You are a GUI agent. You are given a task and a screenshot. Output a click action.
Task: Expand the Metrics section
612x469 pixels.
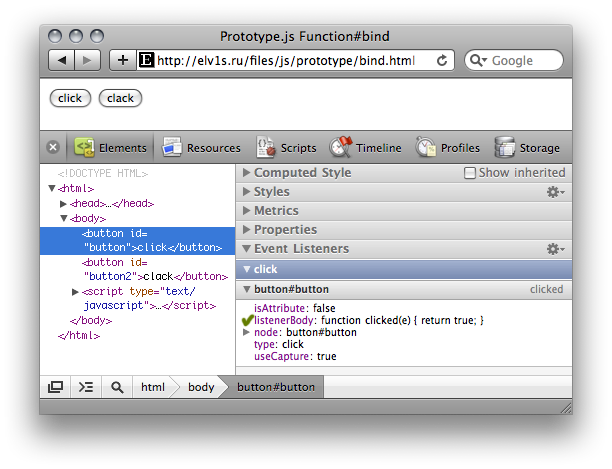(x=246, y=211)
